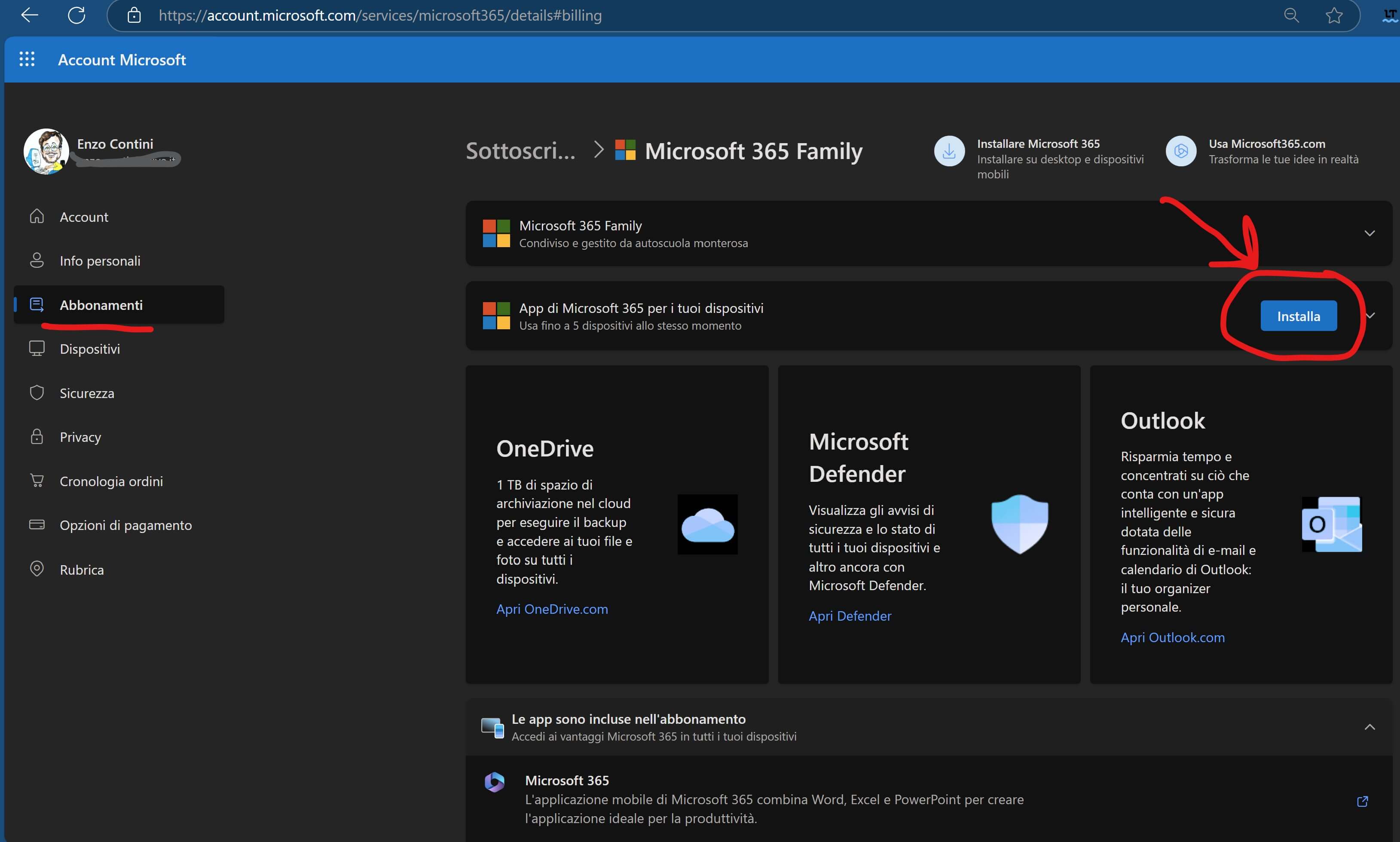Select Opzioni di pagamento menu item
The image size is (1400, 842).
click(125, 525)
